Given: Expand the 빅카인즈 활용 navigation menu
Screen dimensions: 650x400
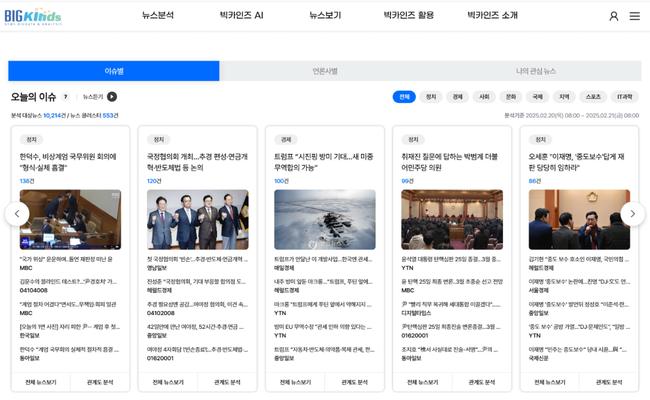Looking at the screenshot, I should point(409,16).
